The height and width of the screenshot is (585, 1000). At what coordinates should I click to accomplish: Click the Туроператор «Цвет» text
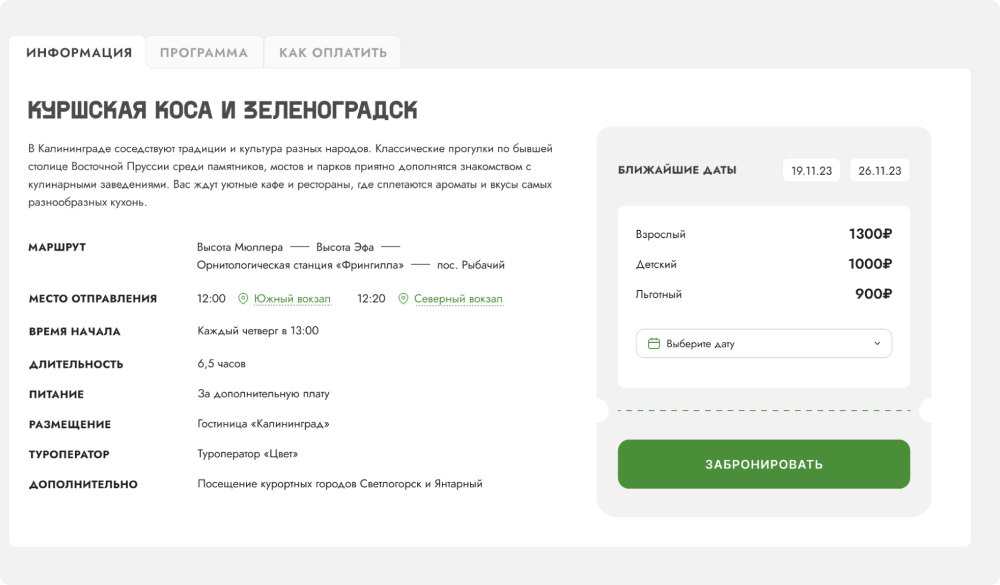(x=247, y=454)
